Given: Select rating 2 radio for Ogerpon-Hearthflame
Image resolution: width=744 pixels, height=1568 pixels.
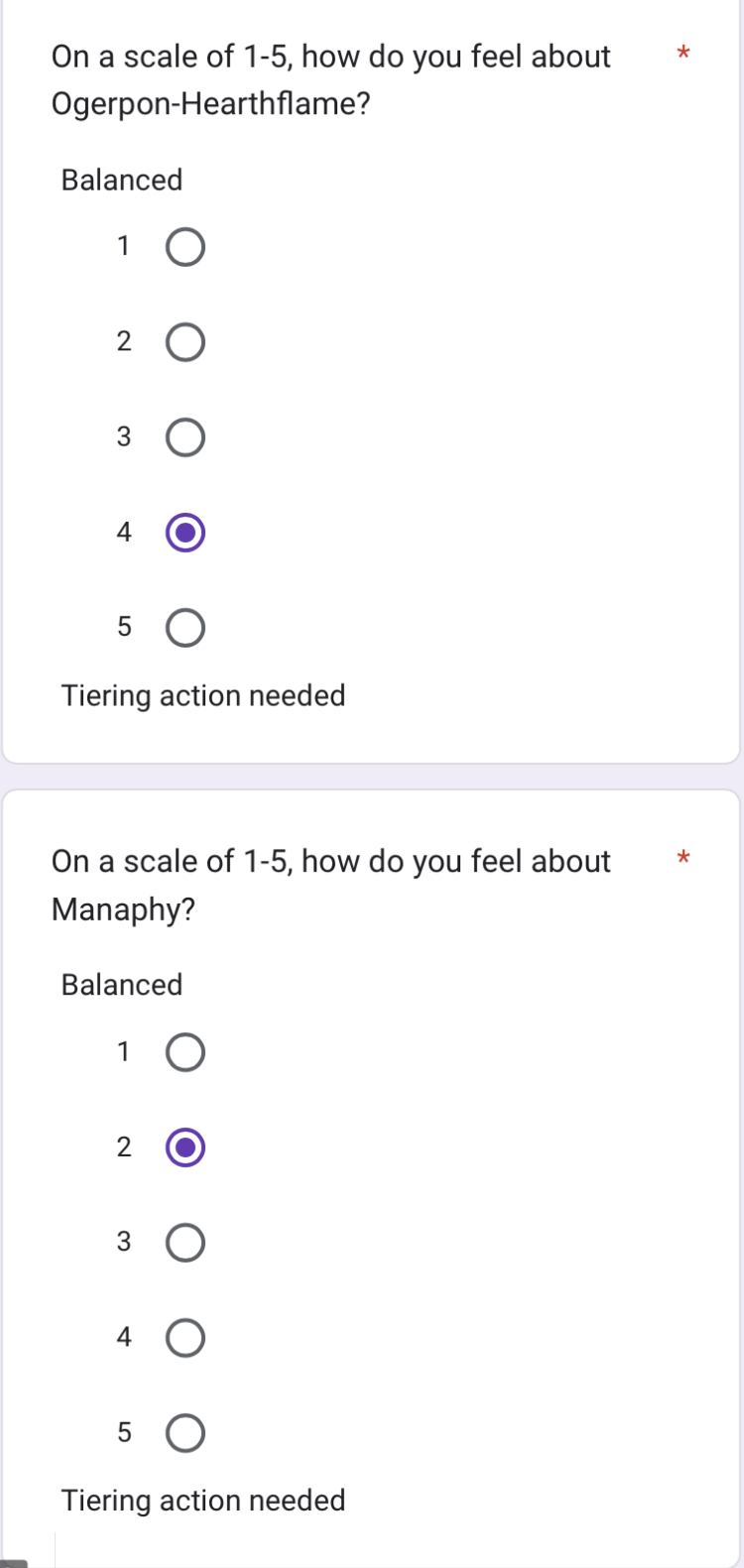Looking at the screenshot, I should 186,342.
